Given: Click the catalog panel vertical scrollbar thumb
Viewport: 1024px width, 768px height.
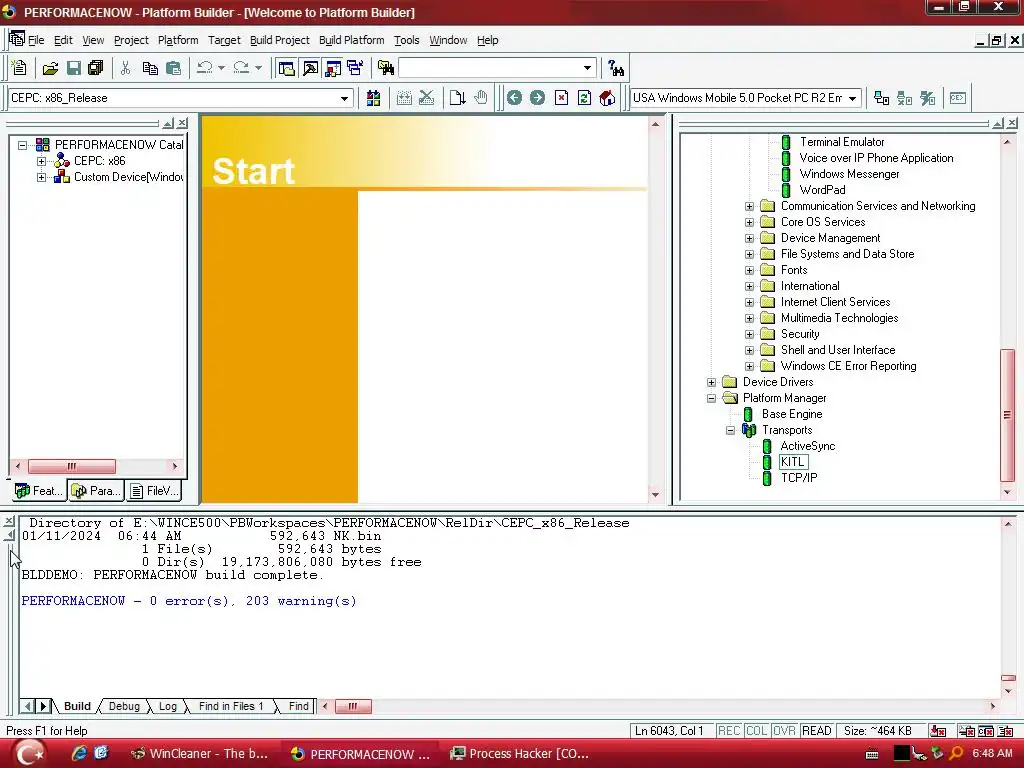Looking at the screenshot, I should [1007, 415].
